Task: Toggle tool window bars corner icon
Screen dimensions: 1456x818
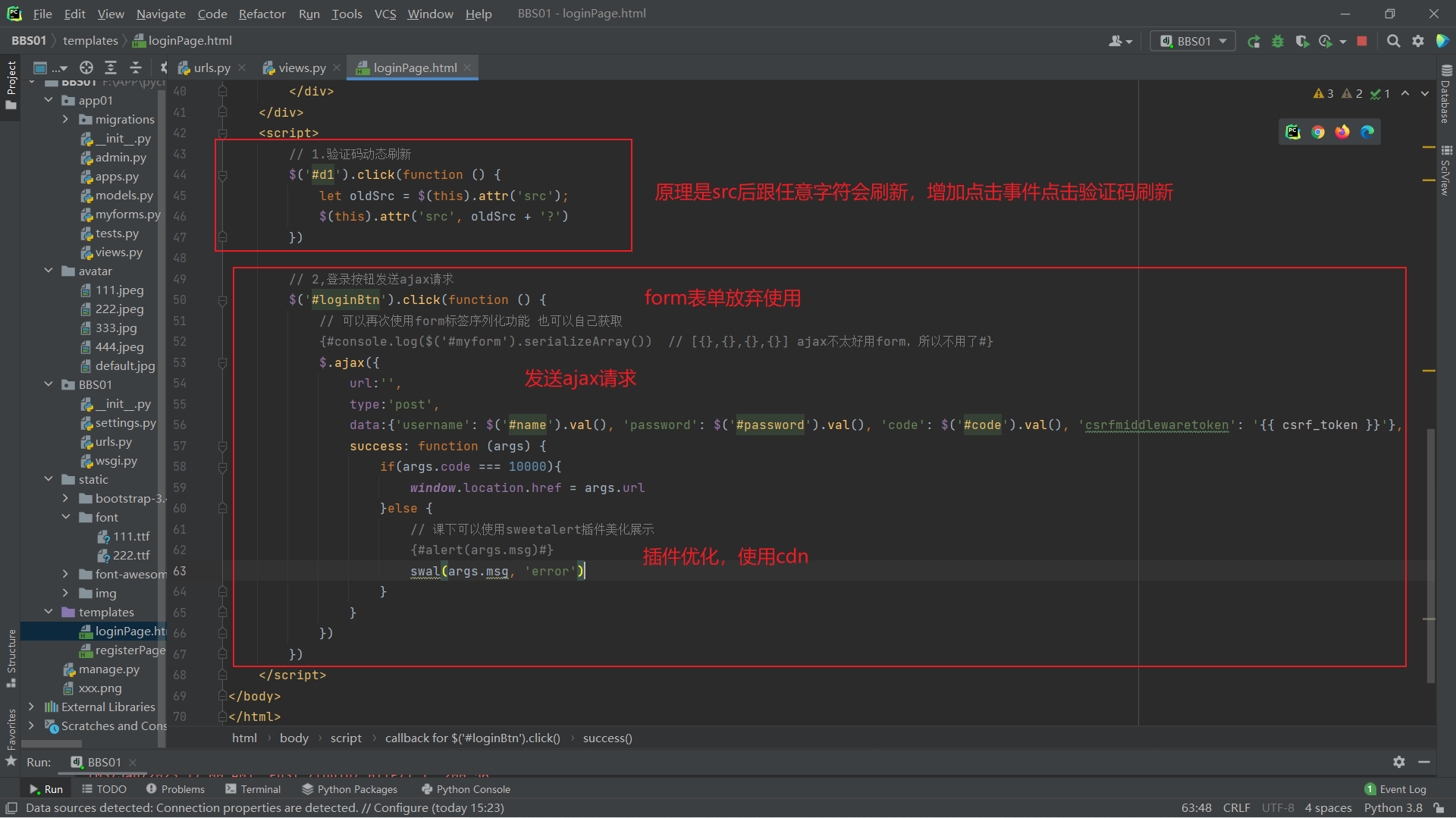Action: pos(11,808)
